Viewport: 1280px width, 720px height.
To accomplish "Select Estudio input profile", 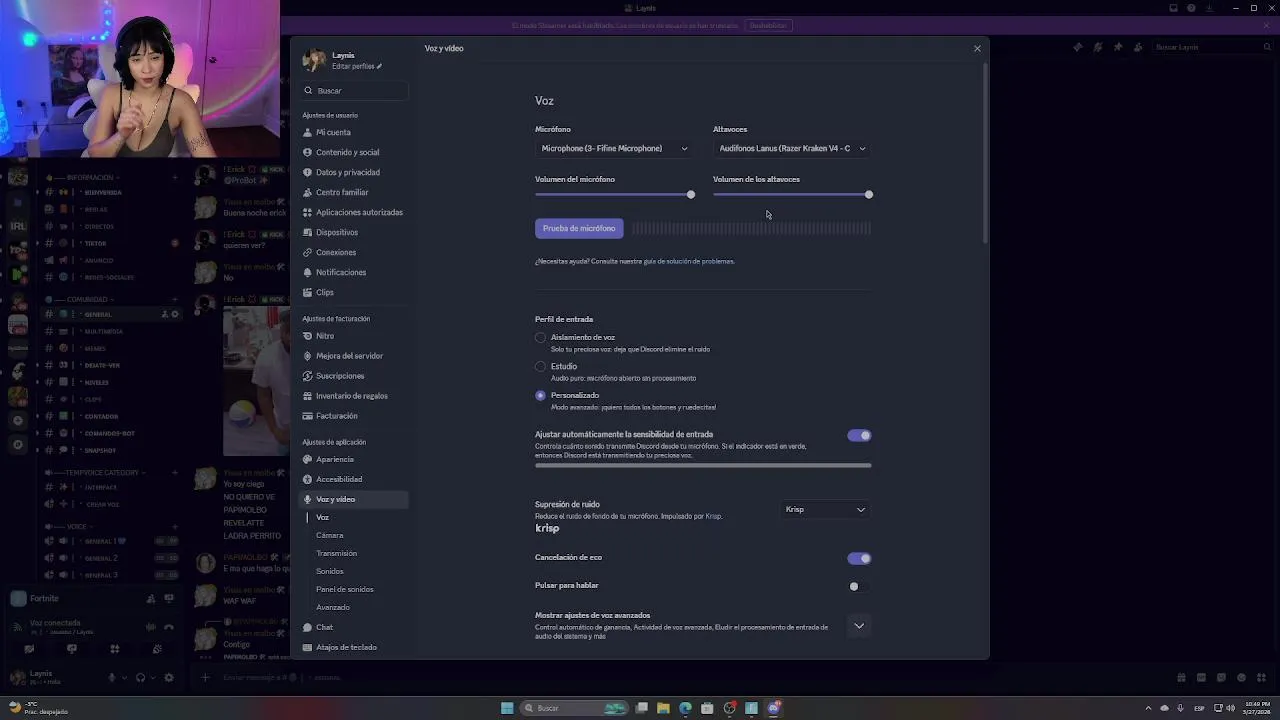I will (x=541, y=367).
